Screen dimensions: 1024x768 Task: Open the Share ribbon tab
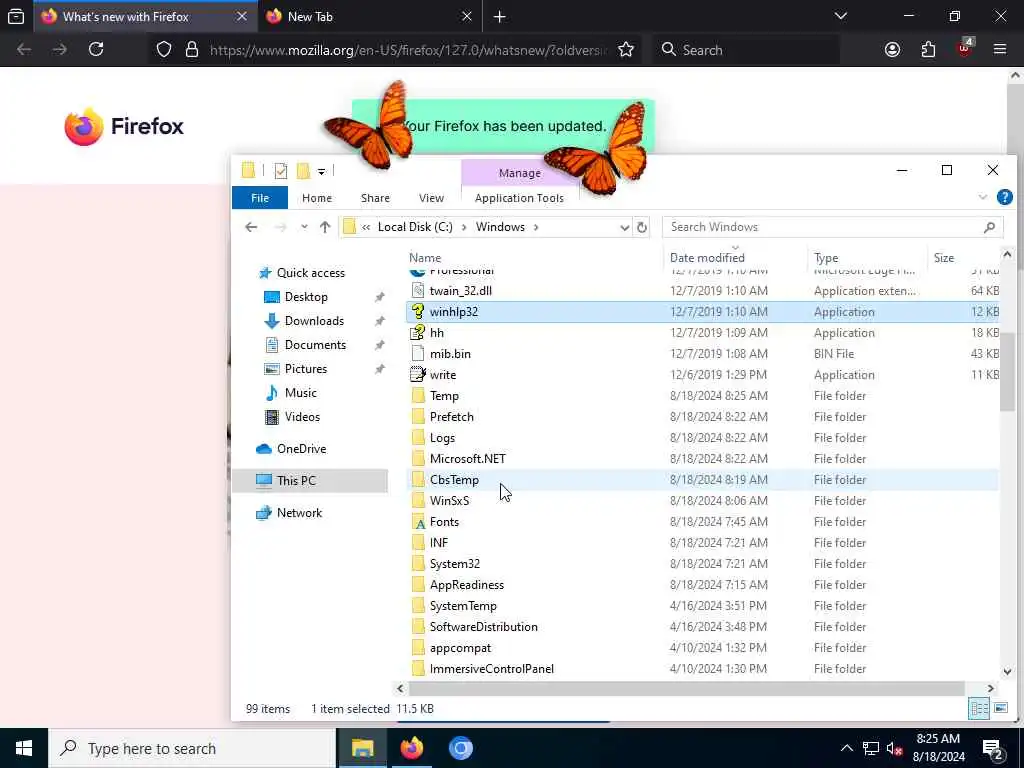[375, 198]
